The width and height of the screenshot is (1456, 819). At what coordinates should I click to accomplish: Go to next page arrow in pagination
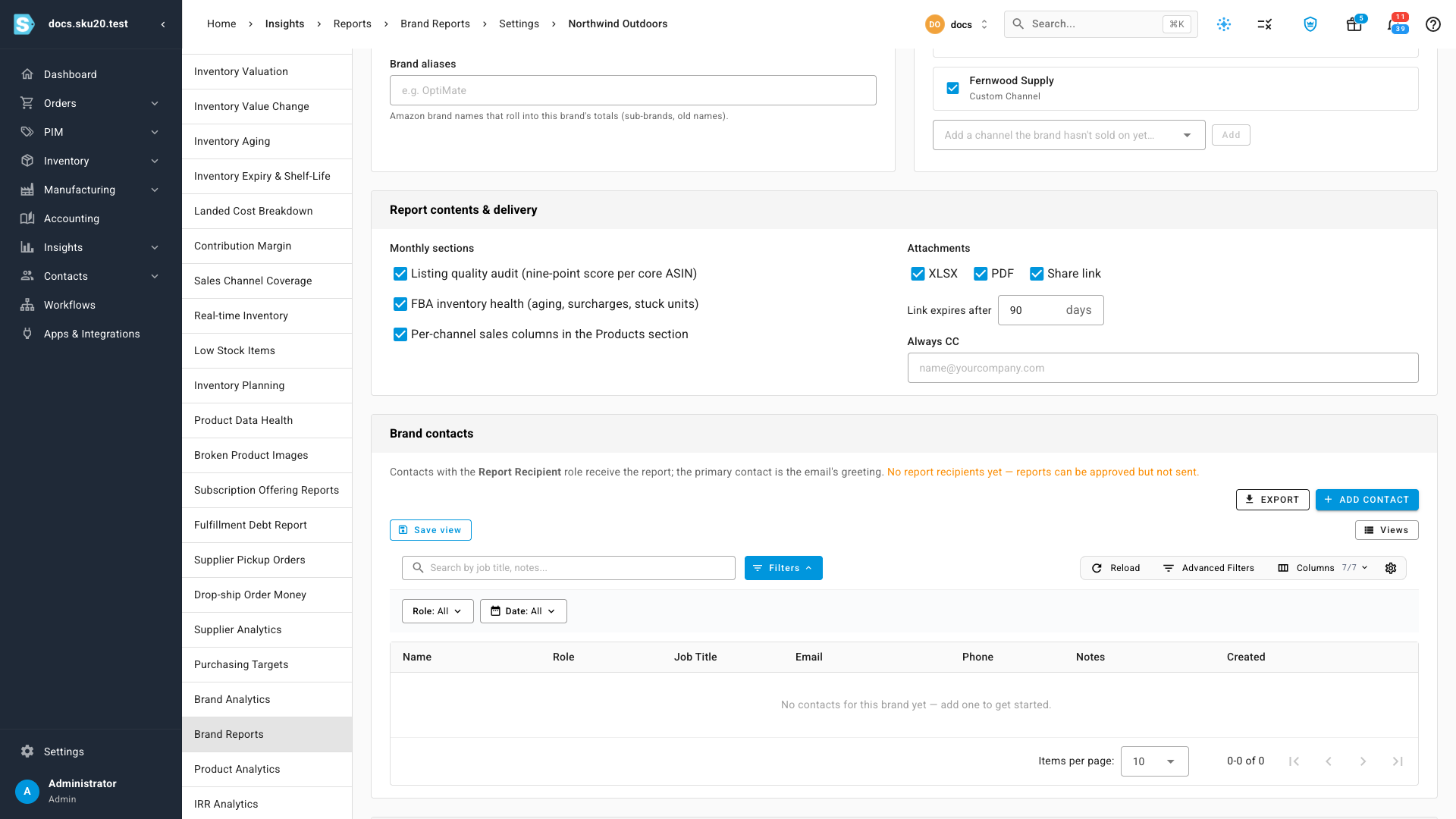[x=1363, y=761]
